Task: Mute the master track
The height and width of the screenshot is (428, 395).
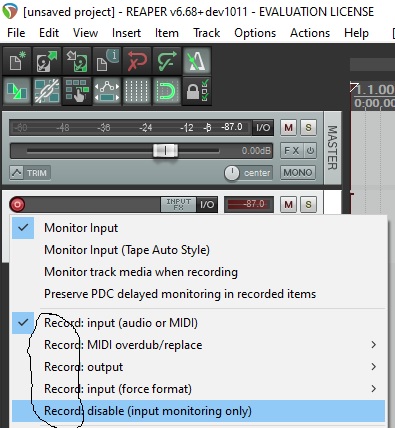Action: coord(289,128)
